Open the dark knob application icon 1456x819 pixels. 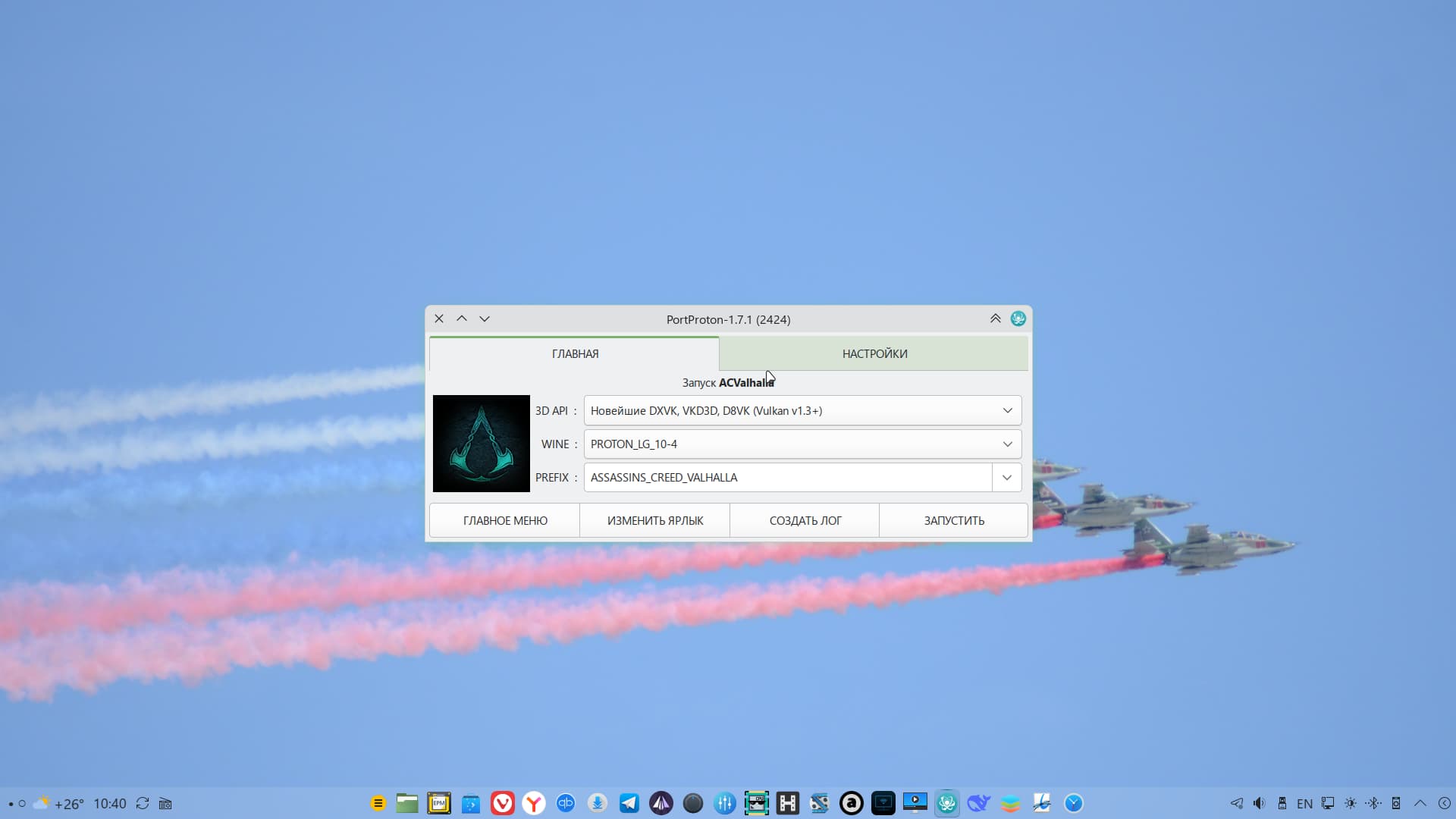click(693, 803)
